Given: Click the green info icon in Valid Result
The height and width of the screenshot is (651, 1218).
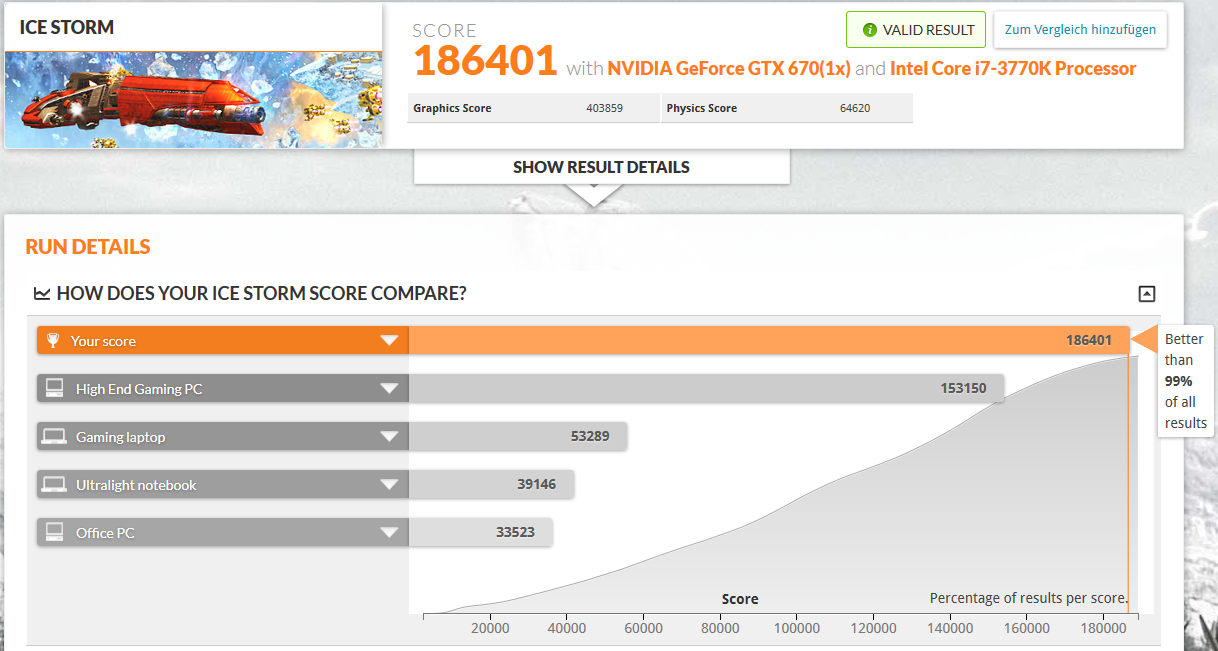Looking at the screenshot, I should click(x=870, y=30).
